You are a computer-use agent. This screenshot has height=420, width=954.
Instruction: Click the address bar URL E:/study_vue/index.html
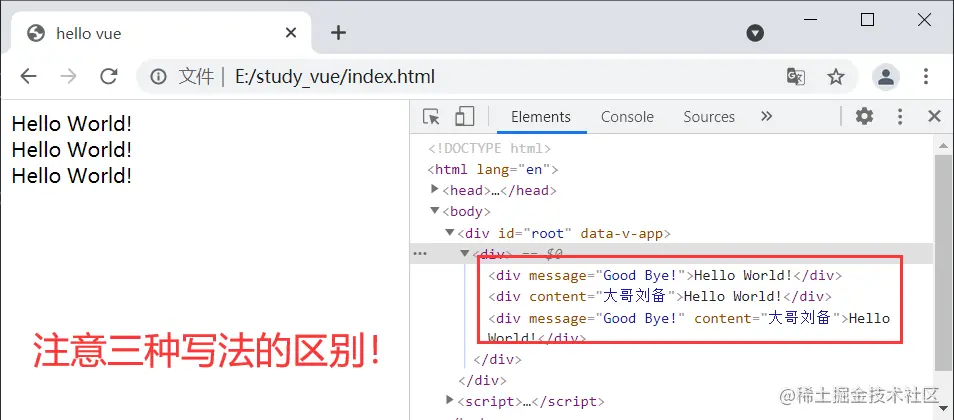tap(335, 77)
